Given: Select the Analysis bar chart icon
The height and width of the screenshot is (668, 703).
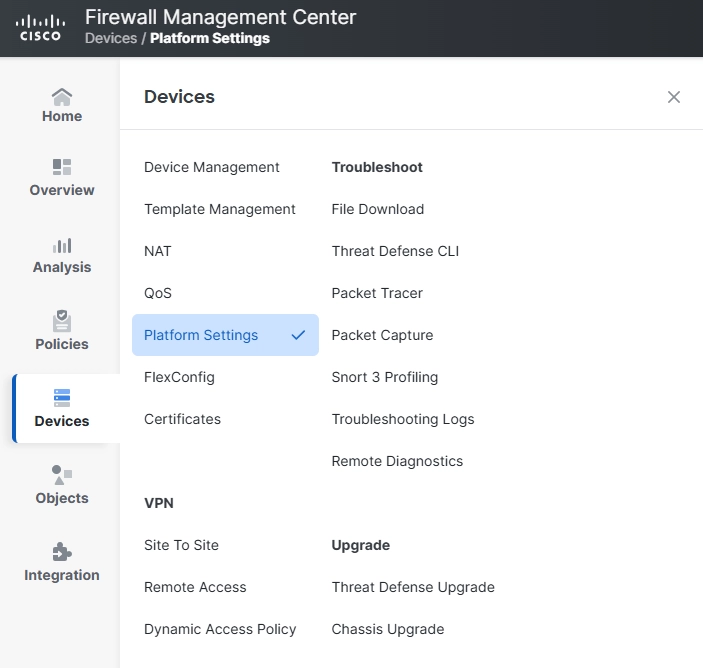Looking at the screenshot, I should click(62, 245).
